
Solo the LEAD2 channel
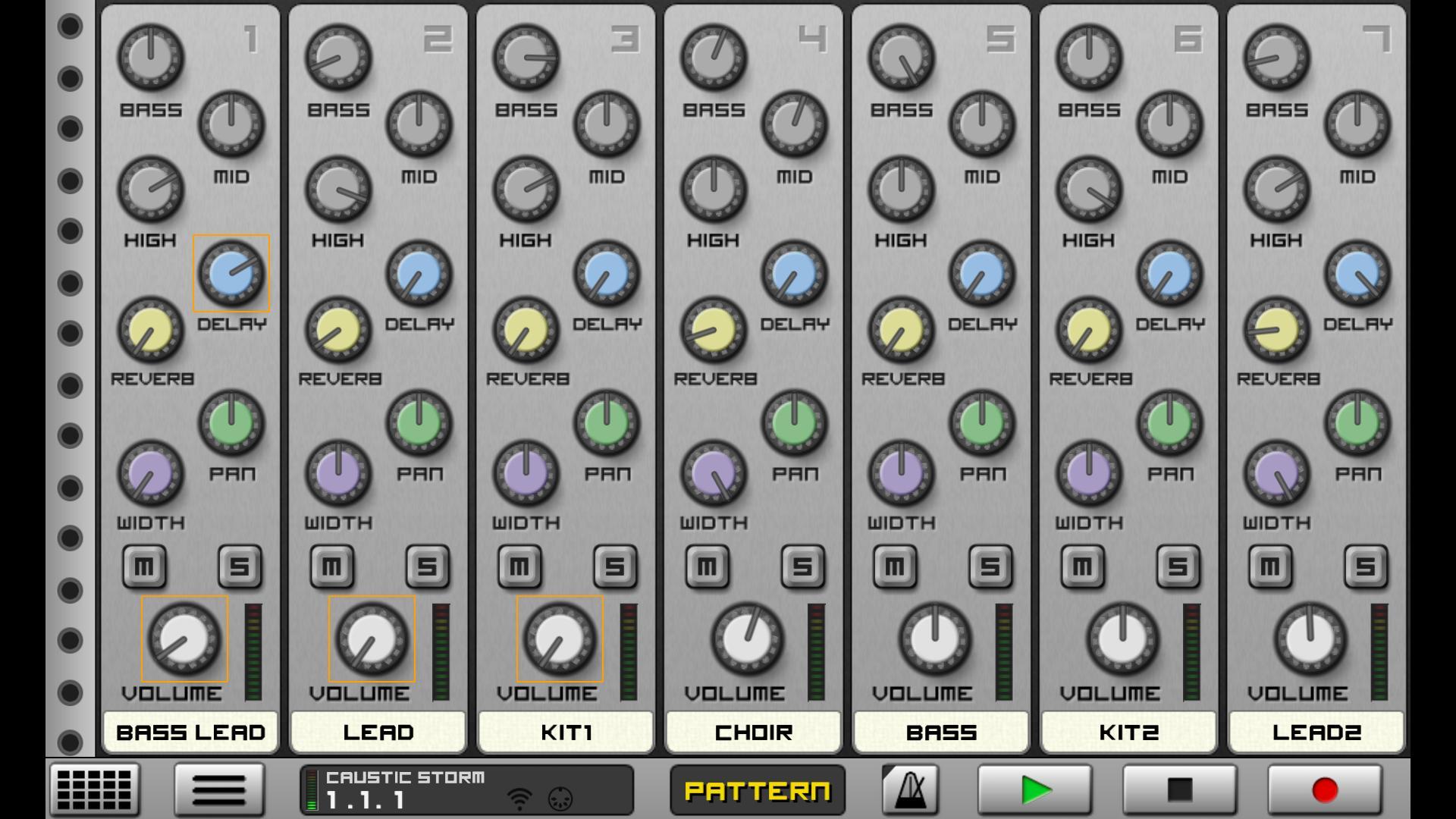point(1365,567)
